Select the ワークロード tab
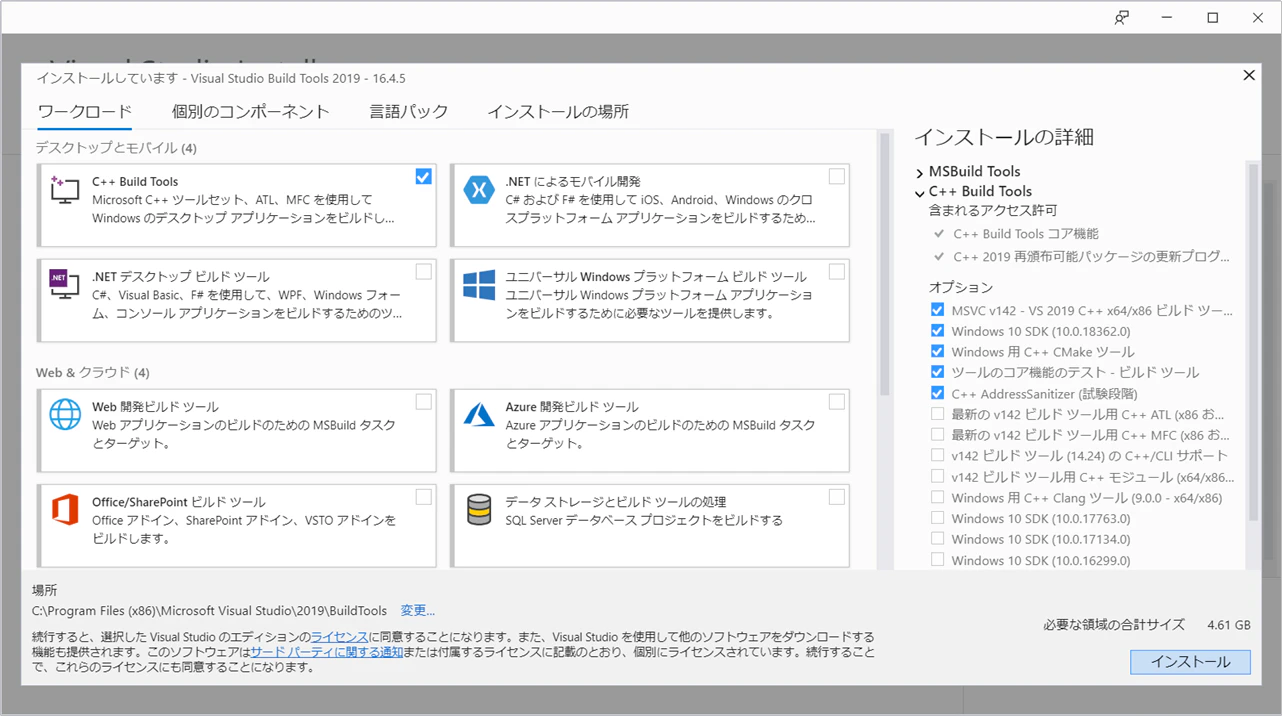 [85, 112]
